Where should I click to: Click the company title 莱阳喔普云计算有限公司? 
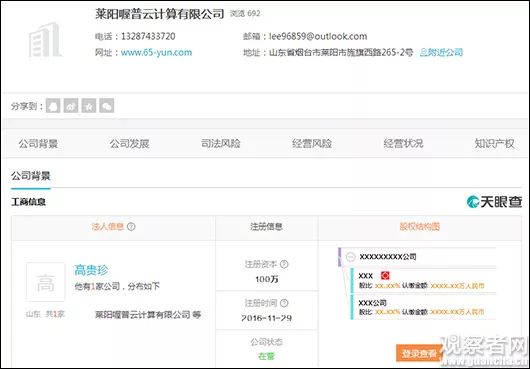click(160, 14)
